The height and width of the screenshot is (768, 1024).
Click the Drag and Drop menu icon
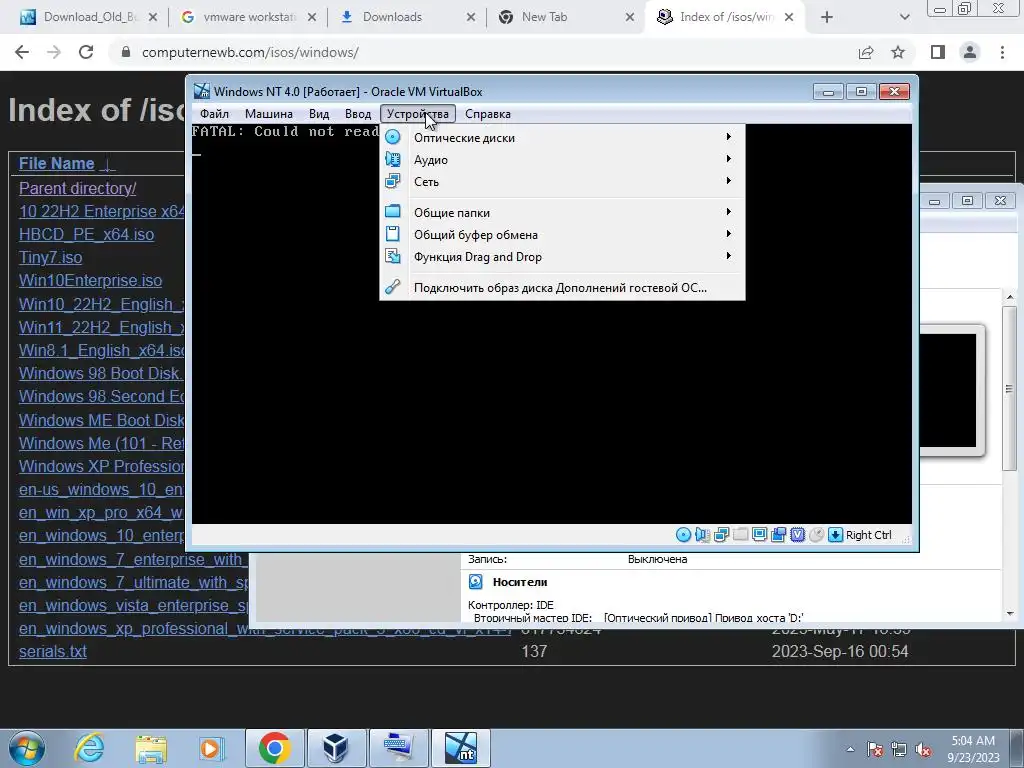[392, 256]
